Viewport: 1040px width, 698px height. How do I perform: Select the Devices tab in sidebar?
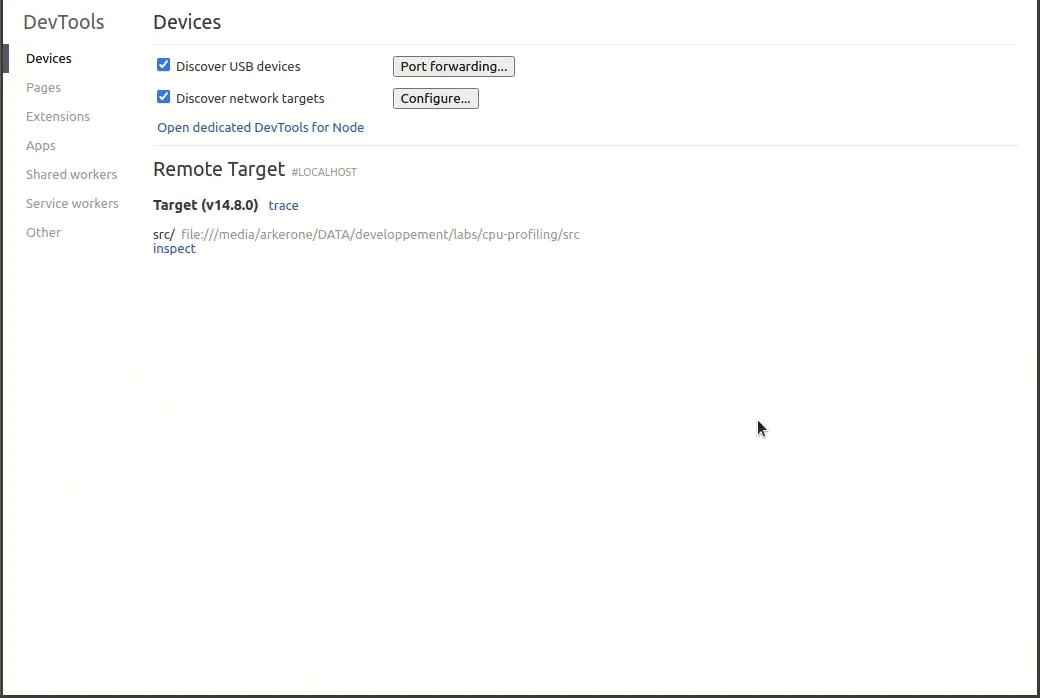(x=49, y=59)
